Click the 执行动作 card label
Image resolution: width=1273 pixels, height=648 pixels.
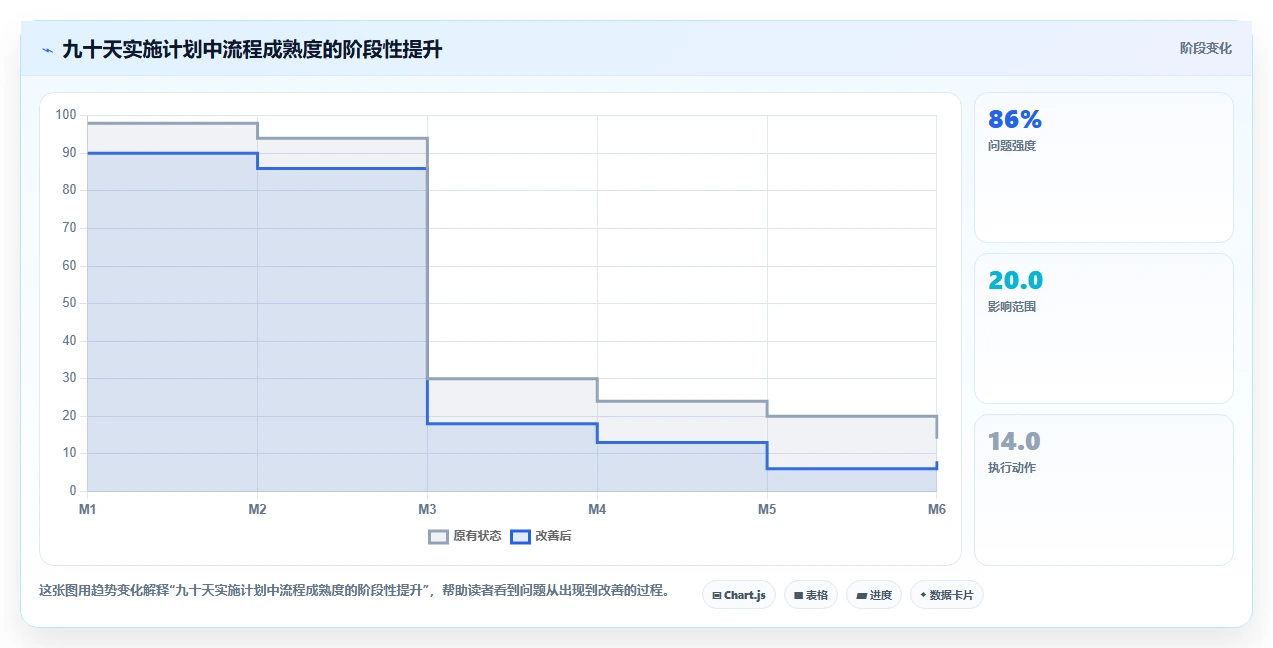click(1012, 468)
